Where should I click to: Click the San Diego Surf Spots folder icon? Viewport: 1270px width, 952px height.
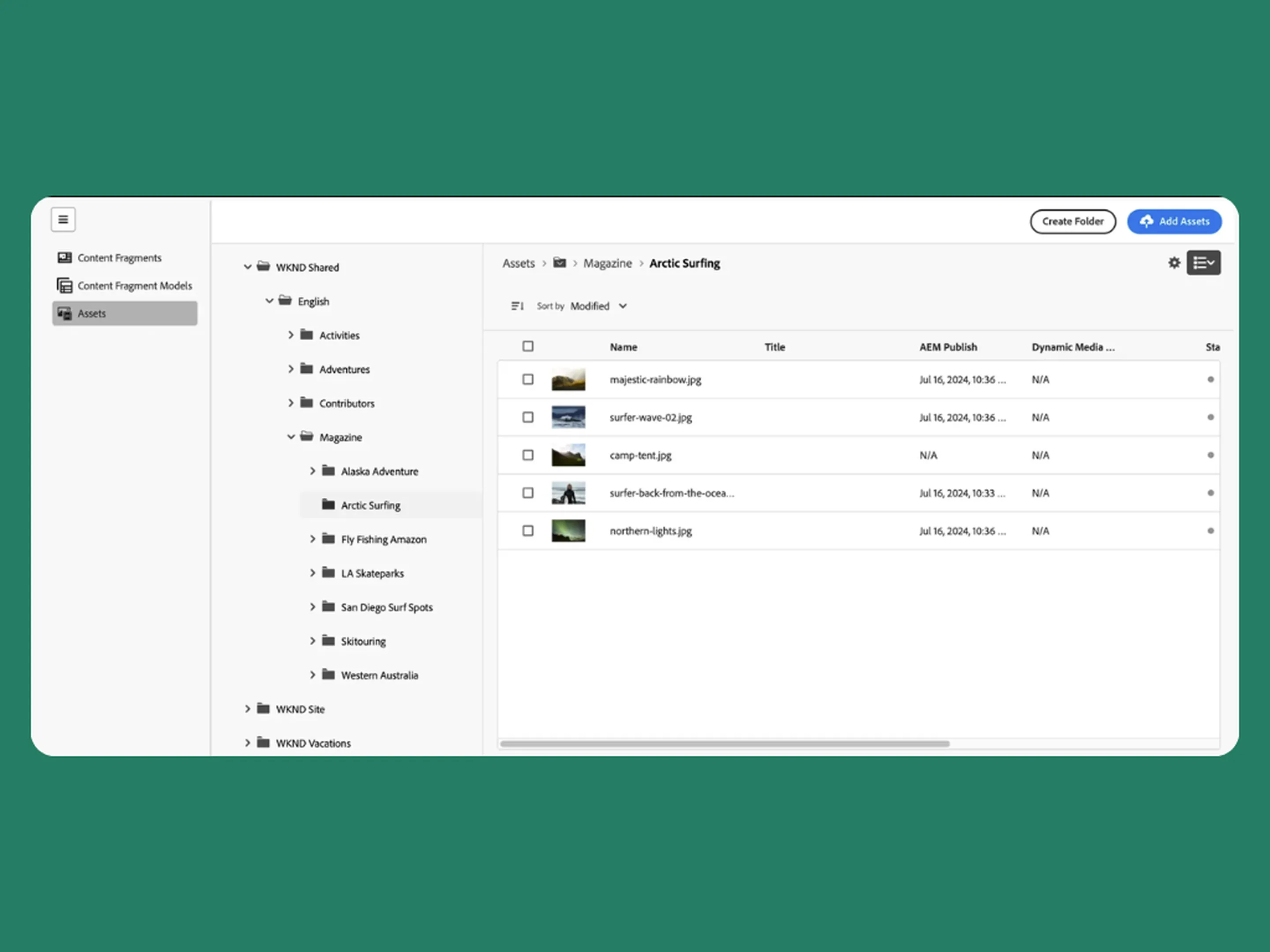tap(329, 606)
